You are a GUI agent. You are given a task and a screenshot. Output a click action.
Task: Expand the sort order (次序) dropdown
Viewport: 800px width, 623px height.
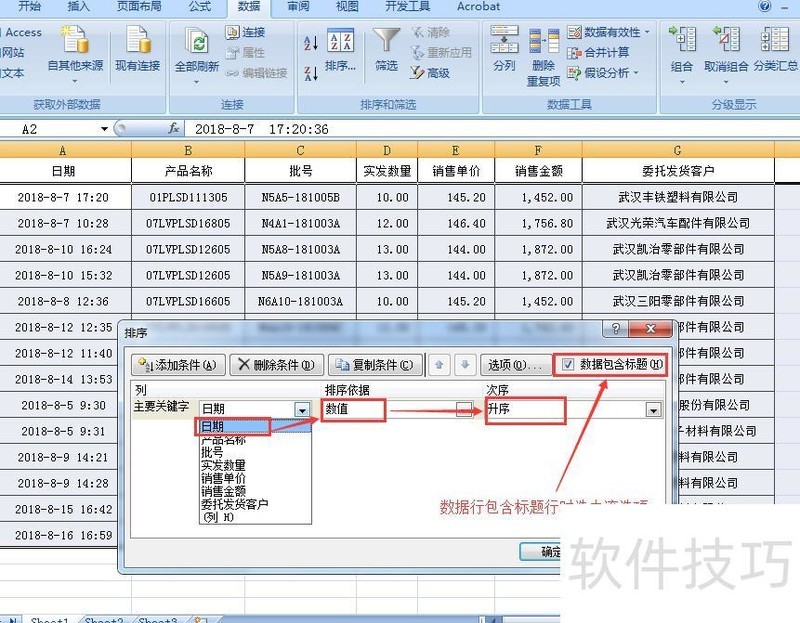coord(653,410)
